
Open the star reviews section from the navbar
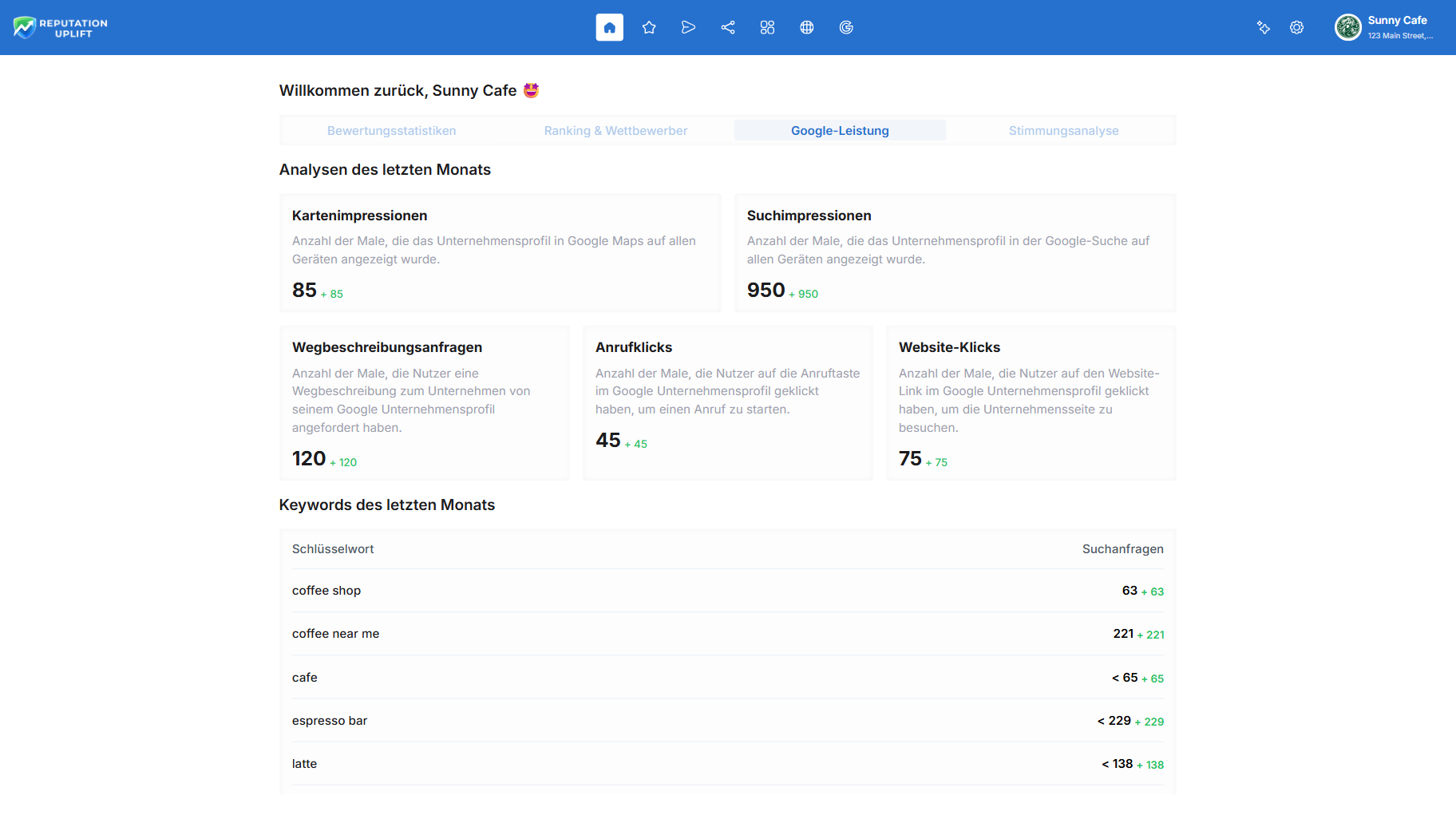pyautogui.click(x=649, y=27)
